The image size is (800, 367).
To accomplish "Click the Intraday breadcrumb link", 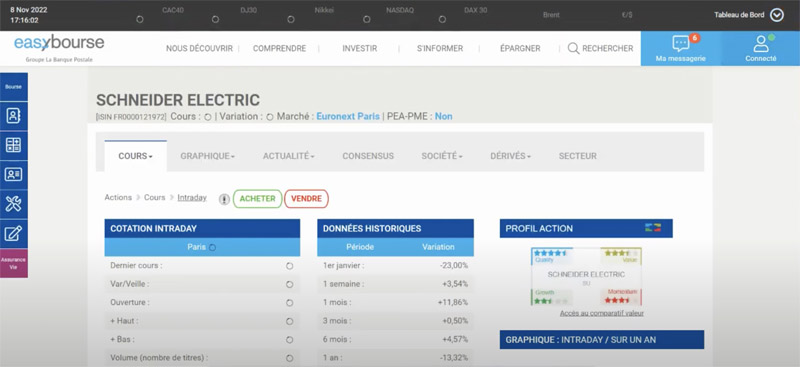I will [x=192, y=198].
